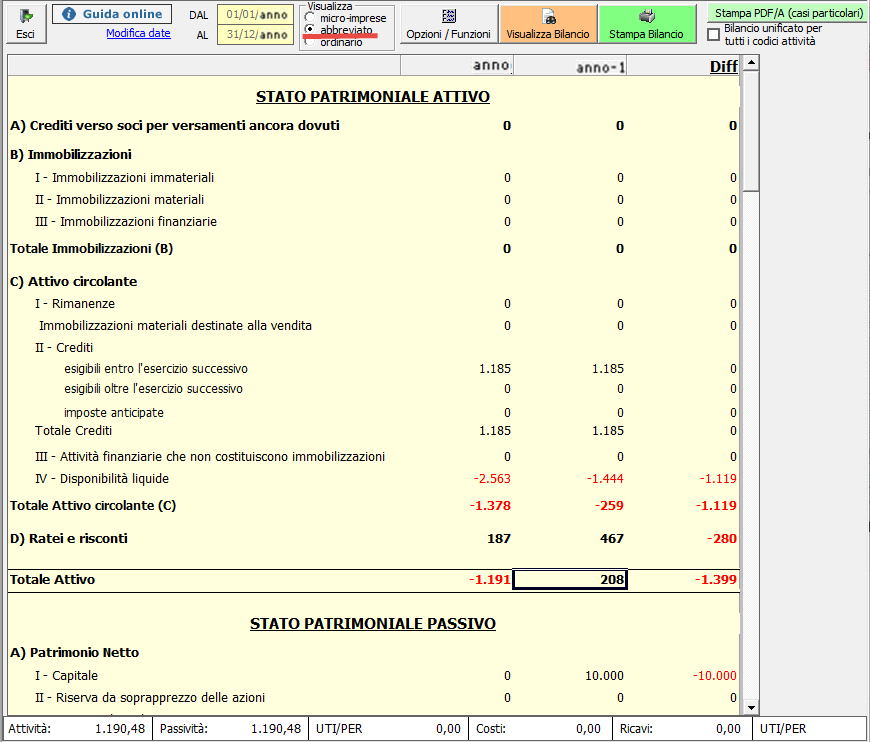This screenshot has width=870, height=742.
Task: Select imposte anticipate row
Action: click(373, 413)
